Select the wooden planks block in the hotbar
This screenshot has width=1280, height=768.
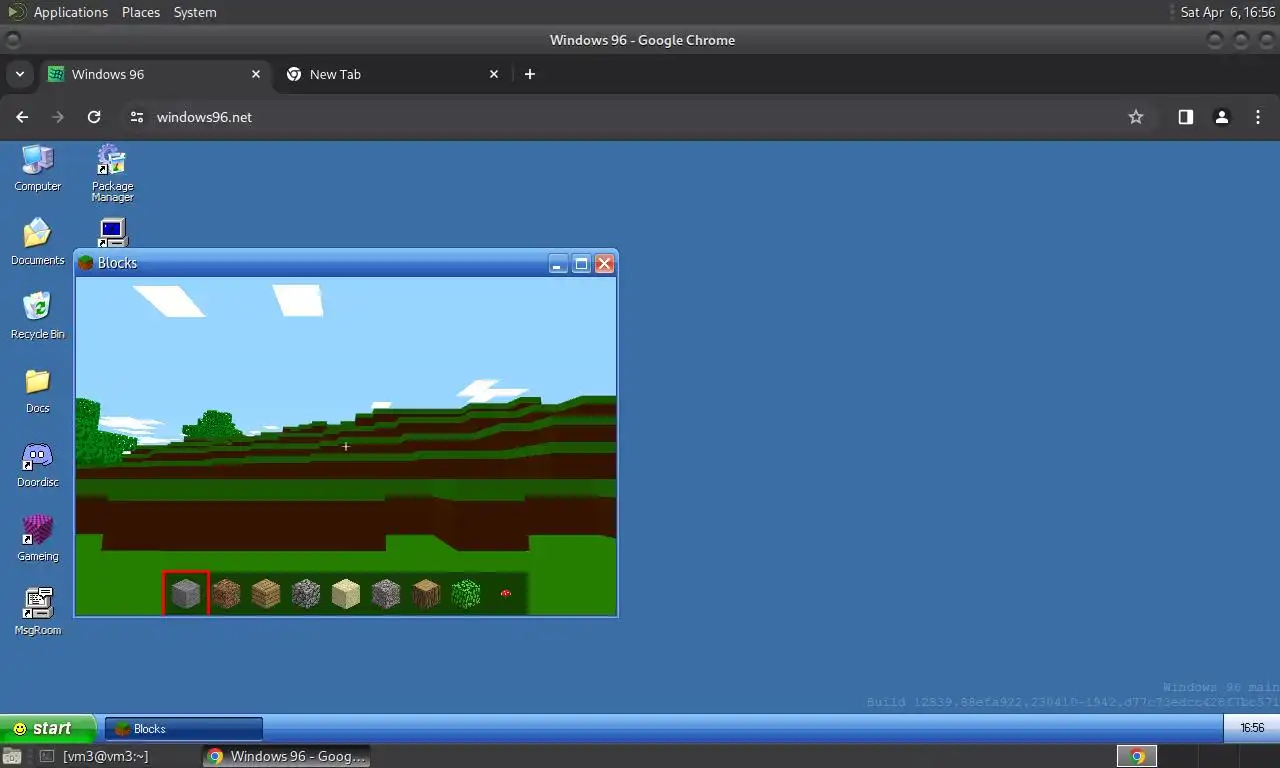266,593
